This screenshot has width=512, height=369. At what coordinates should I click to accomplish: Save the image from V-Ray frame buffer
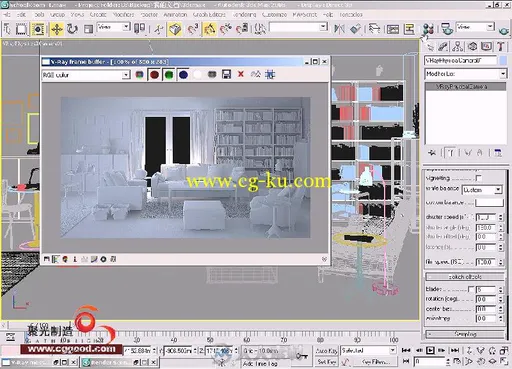227,75
